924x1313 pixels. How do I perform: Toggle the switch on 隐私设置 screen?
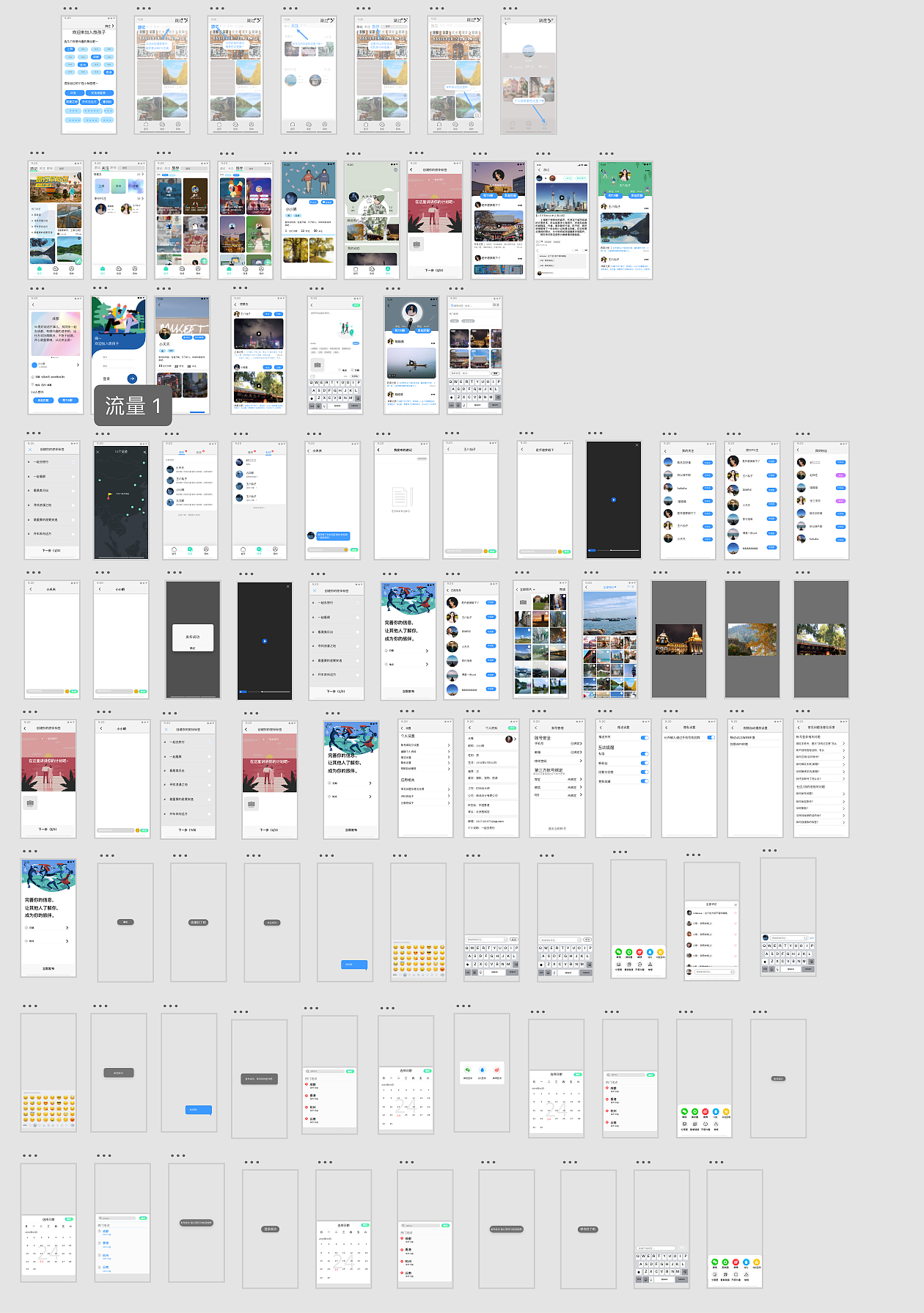coord(711,737)
